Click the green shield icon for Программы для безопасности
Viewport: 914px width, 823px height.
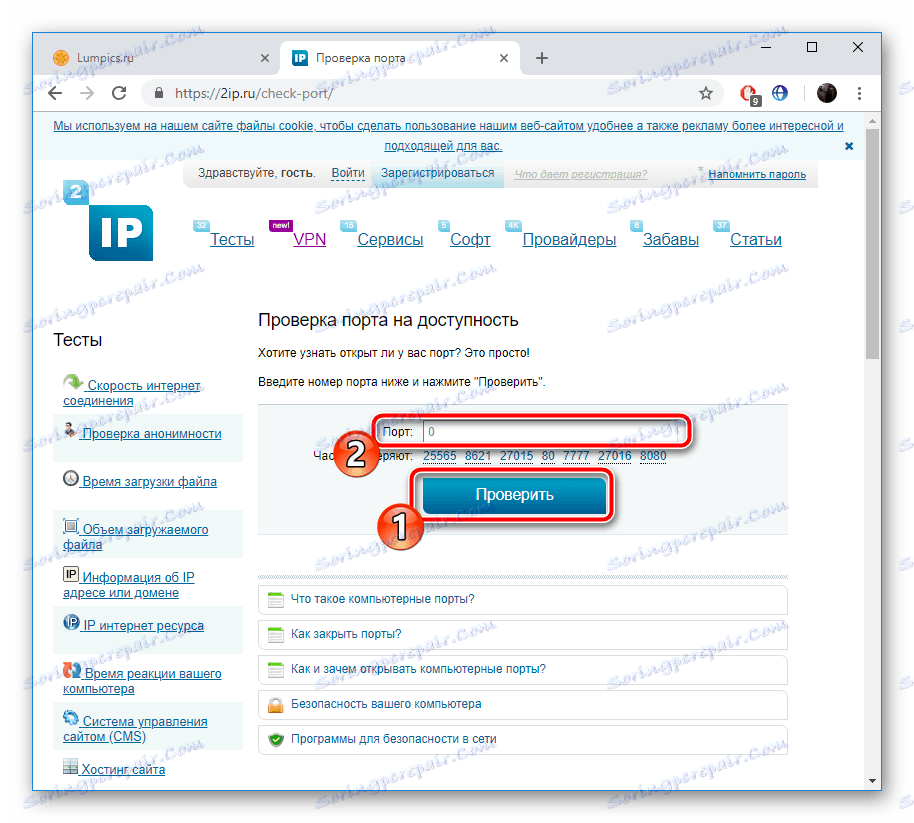(x=278, y=741)
